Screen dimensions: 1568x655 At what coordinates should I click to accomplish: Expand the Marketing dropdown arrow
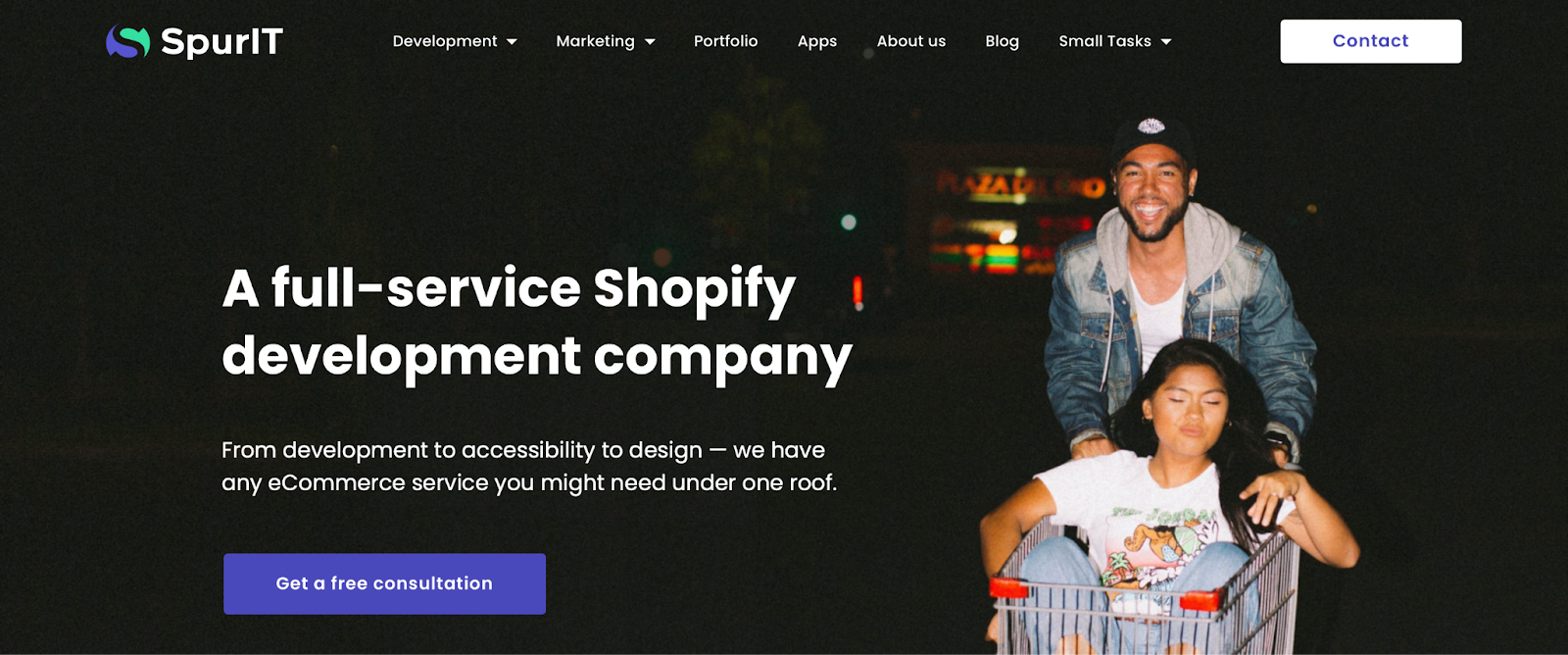point(650,42)
